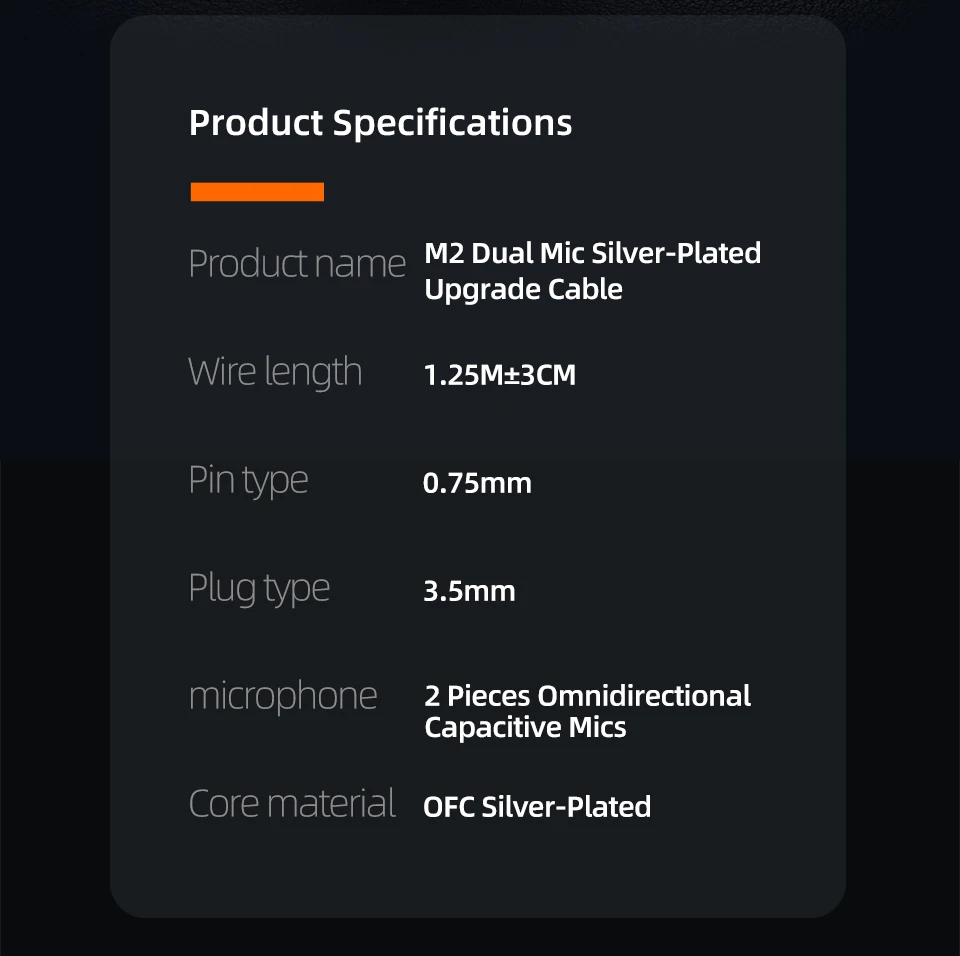
Task: Click "Silver-Plated" in the core material value
Action: point(566,807)
